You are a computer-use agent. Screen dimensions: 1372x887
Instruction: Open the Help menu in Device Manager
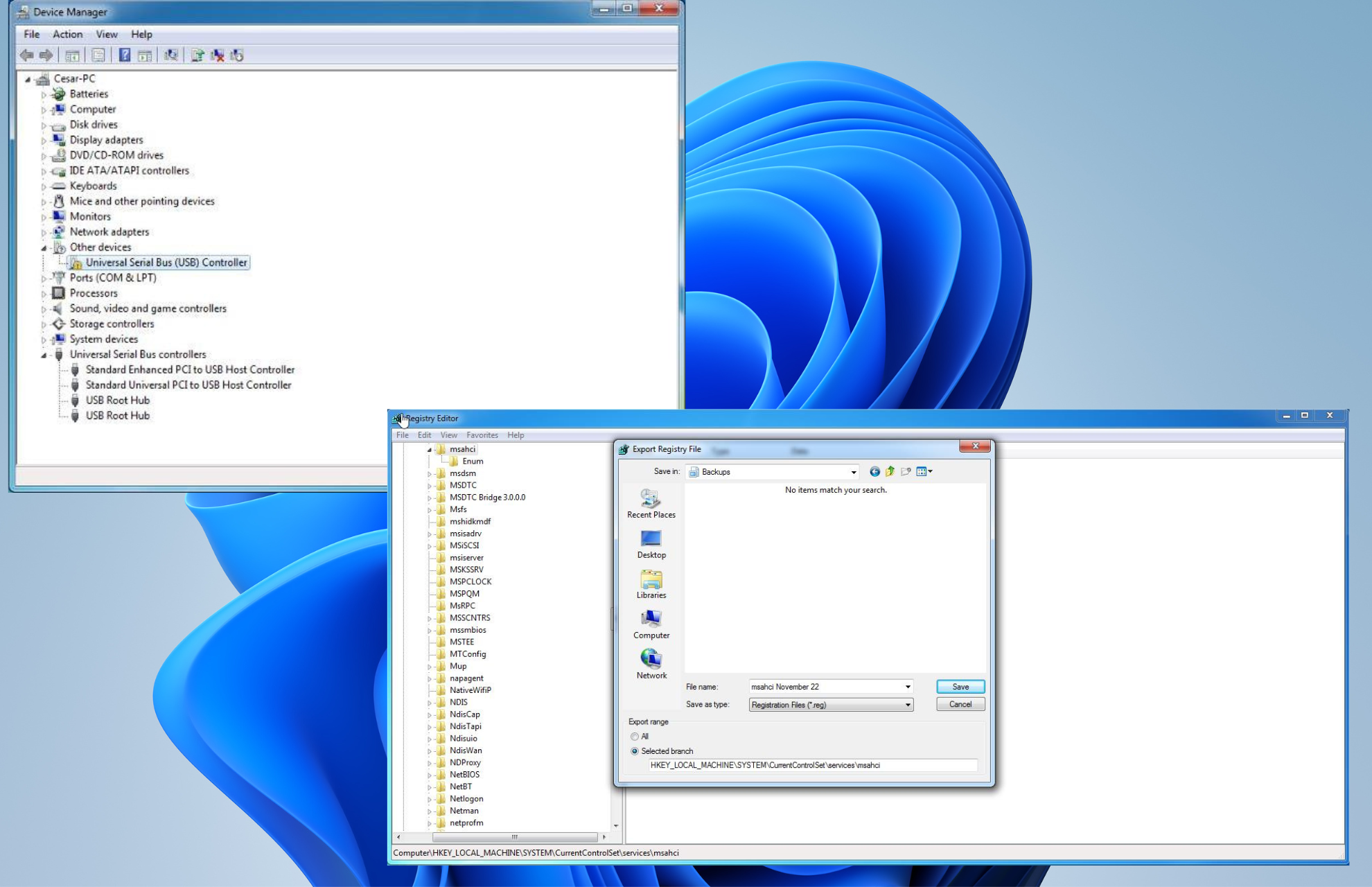(x=141, y=34)
